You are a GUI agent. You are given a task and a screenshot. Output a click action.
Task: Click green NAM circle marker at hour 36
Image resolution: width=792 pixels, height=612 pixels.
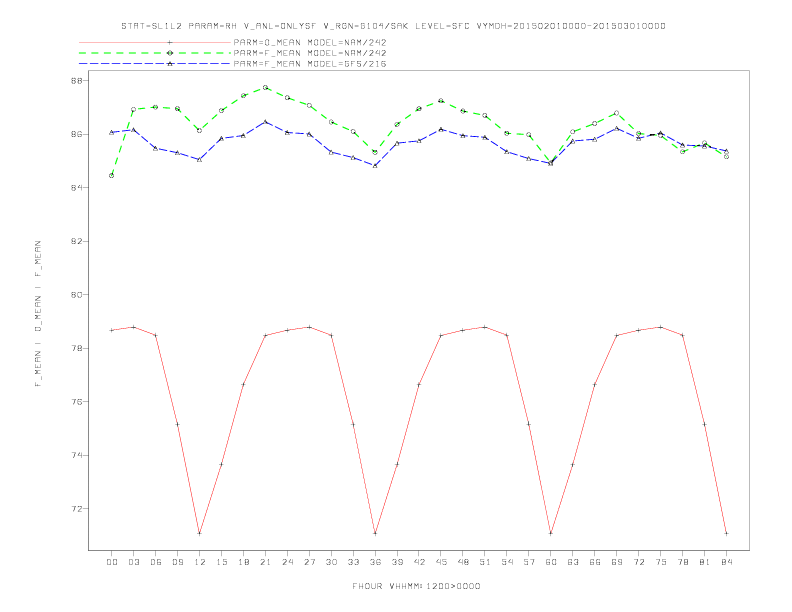click(x=375, y=152)
